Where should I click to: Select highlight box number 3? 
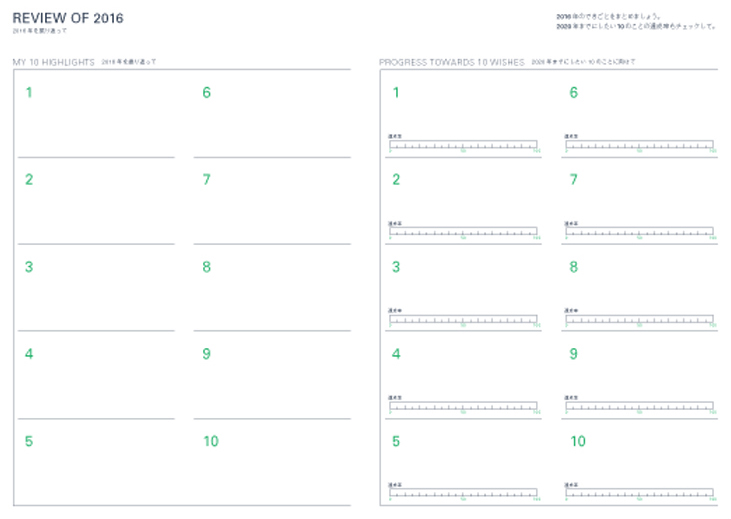[x=96, y=292]
